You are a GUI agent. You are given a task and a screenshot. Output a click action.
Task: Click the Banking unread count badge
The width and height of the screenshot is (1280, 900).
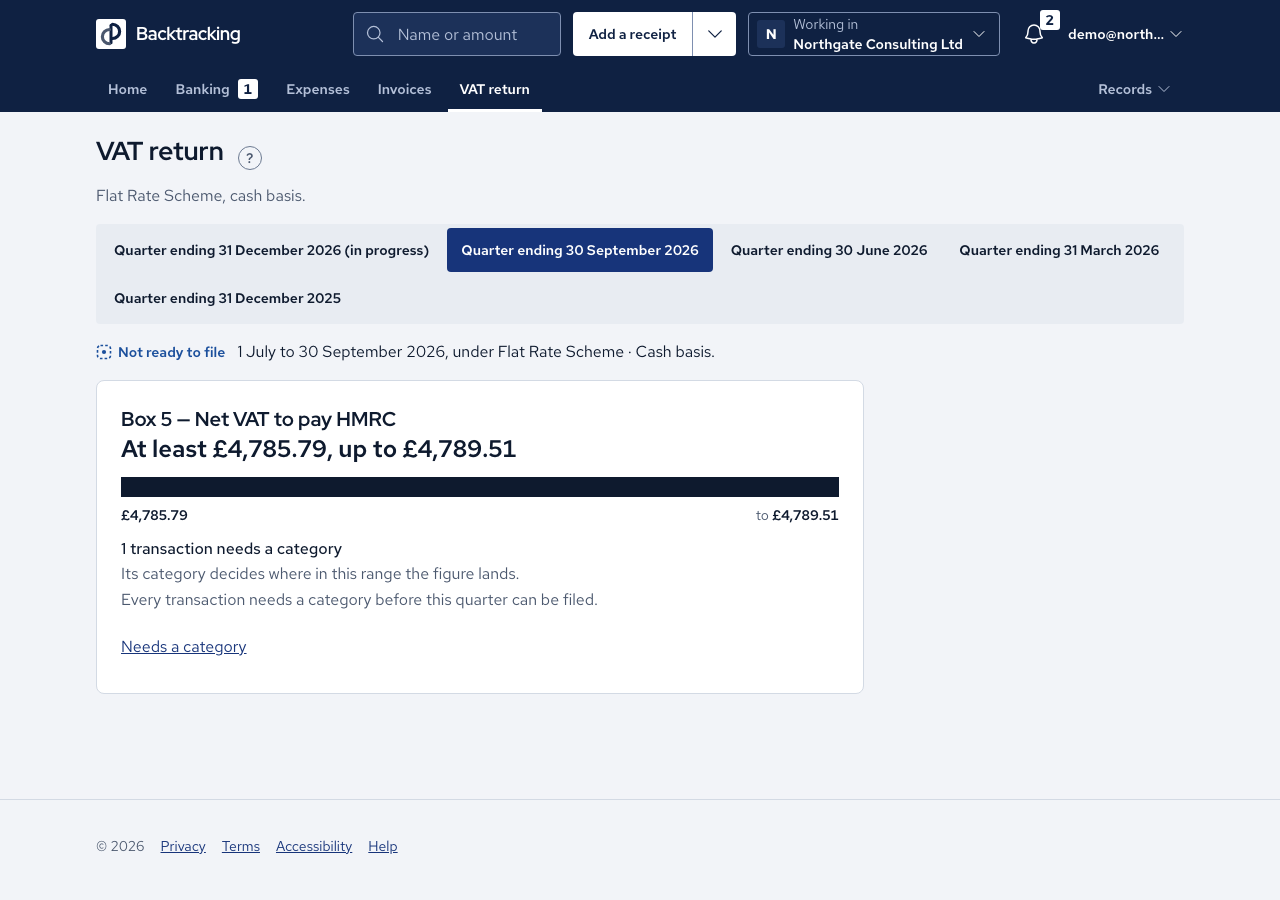248,89
